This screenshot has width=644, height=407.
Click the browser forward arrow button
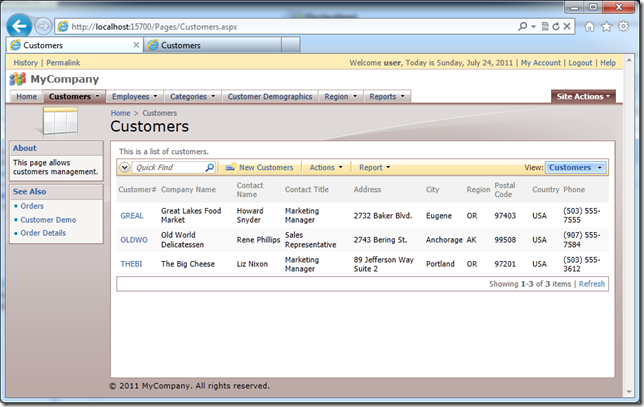click(44, 26)
